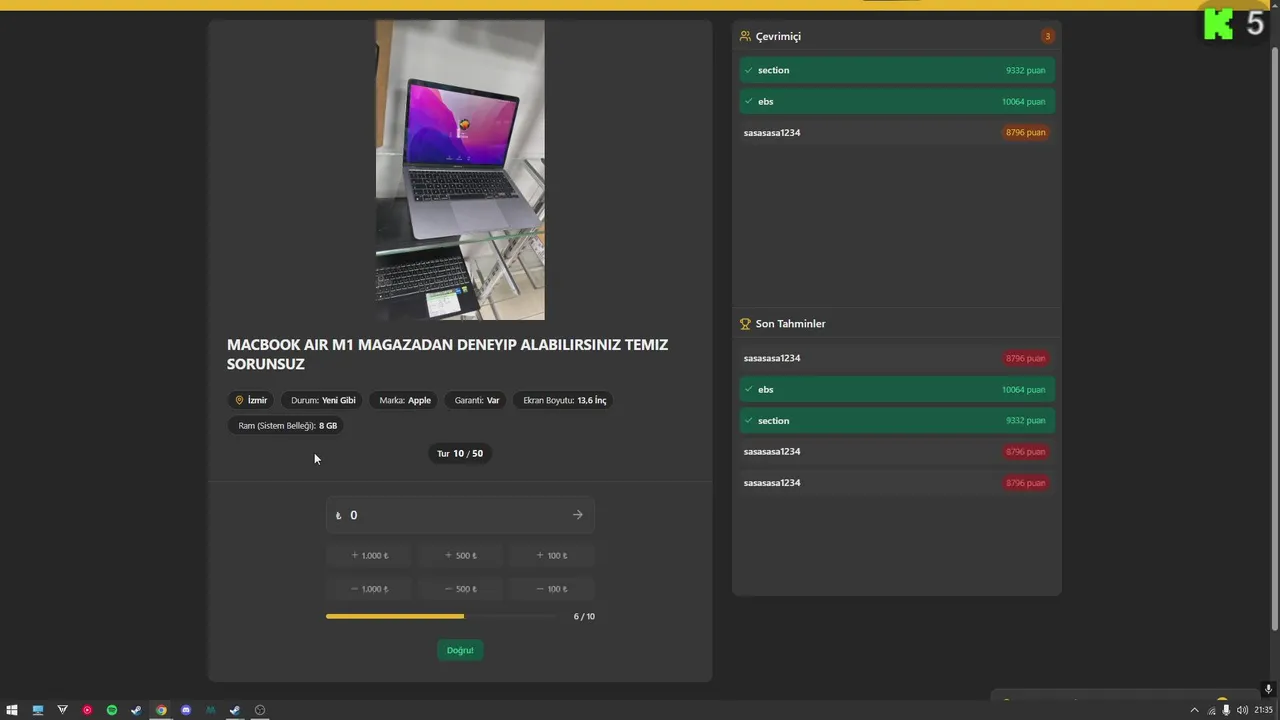Click the Ram (Sistem Belleği): 8 GB tag
This screenshot has width=1280, height=720.
(288, 426)
